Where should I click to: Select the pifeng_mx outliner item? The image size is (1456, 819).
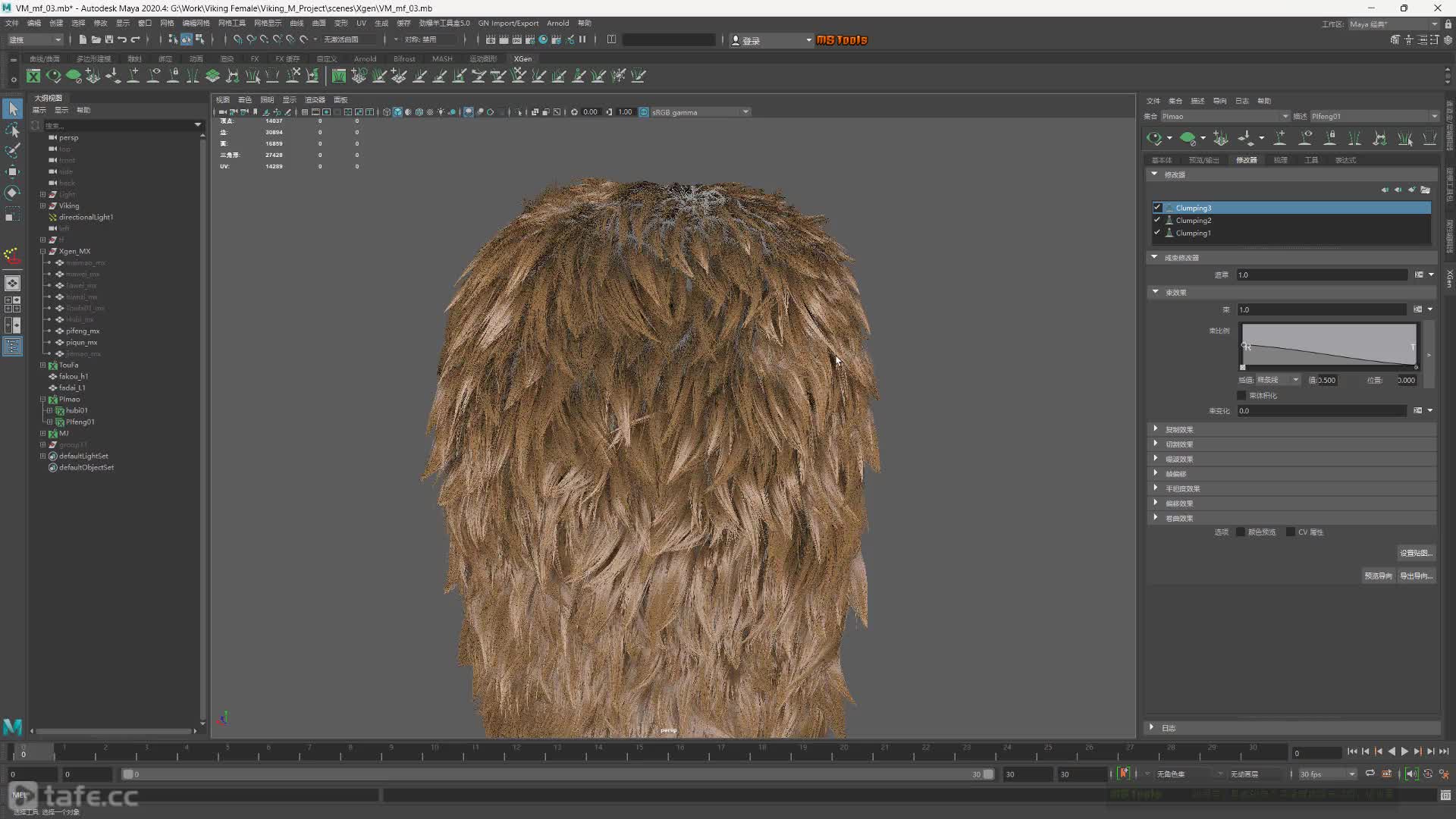coord(83,331)
